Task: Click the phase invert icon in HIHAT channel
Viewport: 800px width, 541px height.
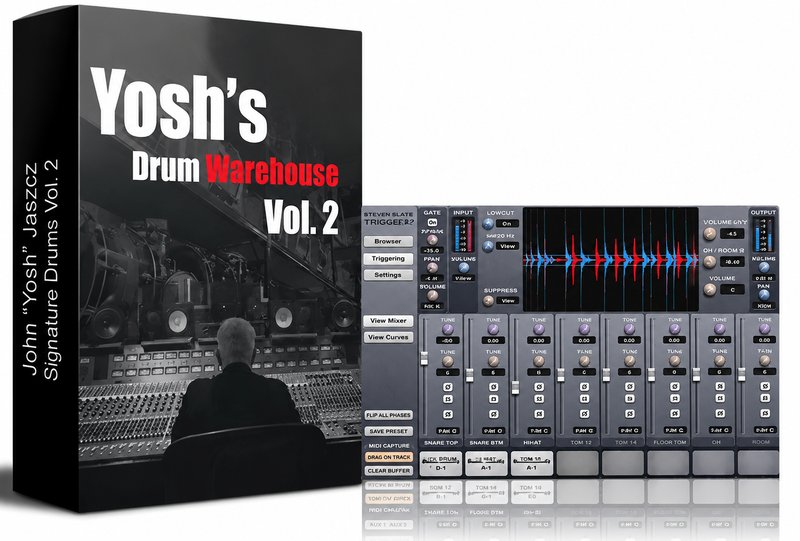Action: [x=539, y=387]
